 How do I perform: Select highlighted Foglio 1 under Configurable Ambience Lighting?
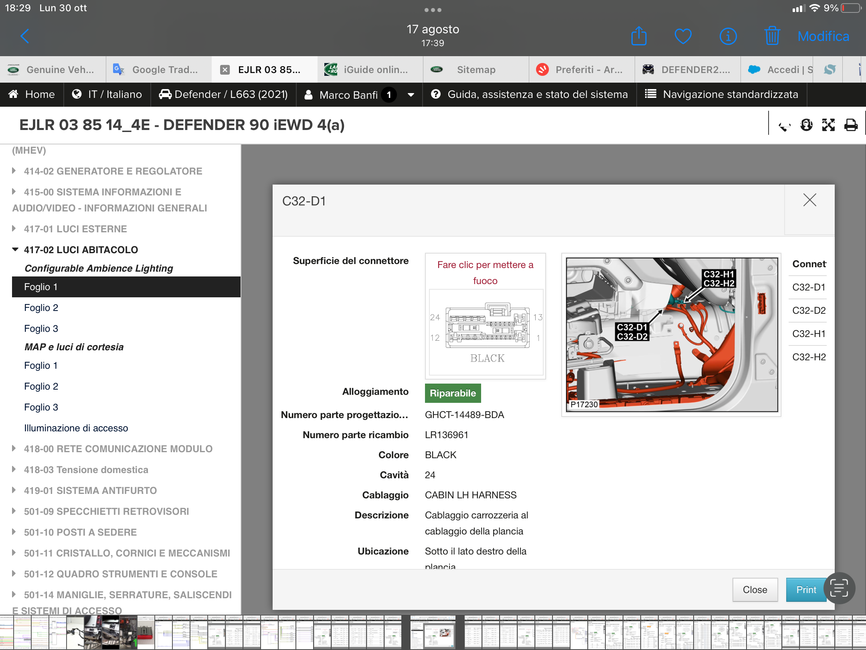126,287
